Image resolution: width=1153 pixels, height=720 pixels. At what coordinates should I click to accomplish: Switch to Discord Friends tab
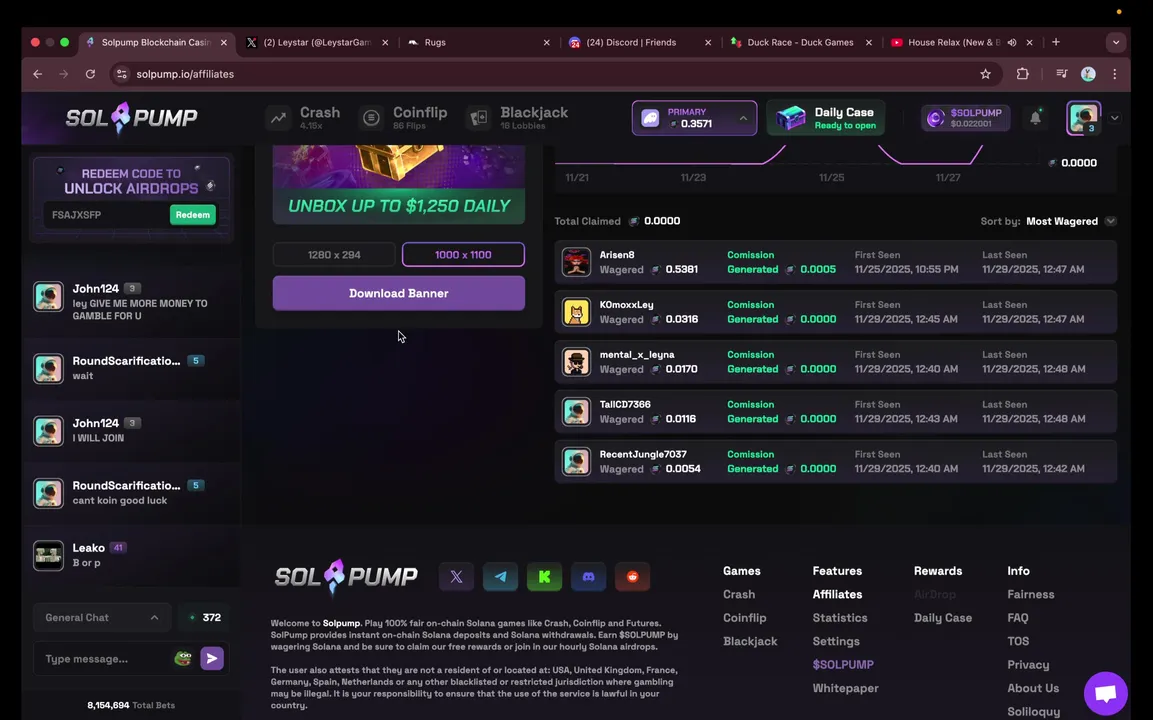[x=640, y=42]
